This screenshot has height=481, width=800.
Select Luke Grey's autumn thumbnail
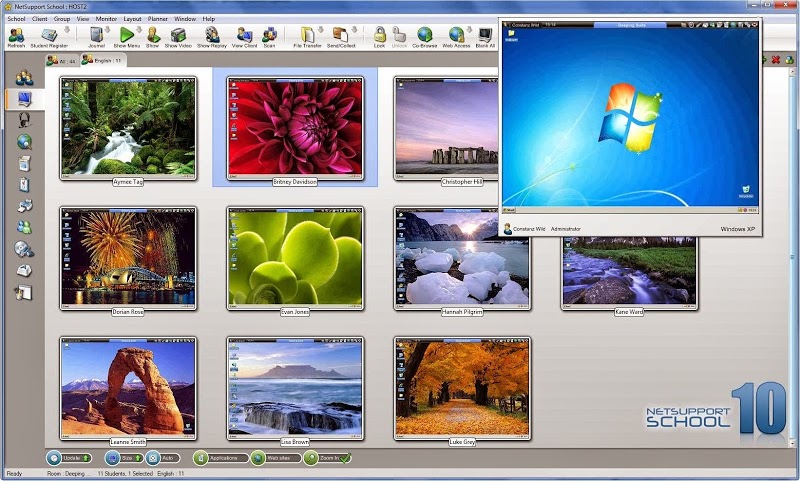[462, 389]
